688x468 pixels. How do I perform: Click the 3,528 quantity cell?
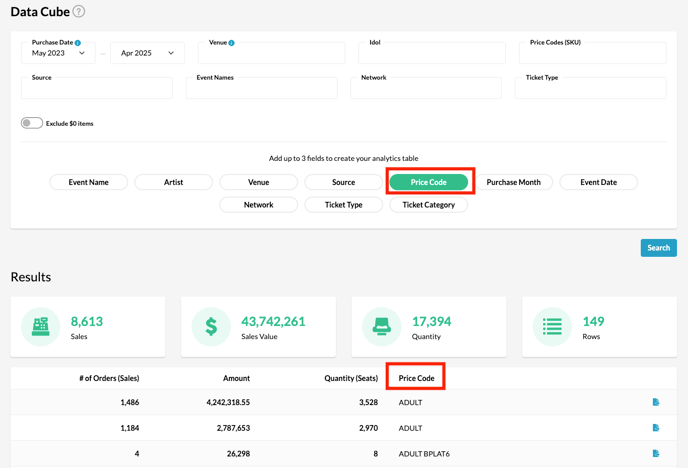(369, 402)
